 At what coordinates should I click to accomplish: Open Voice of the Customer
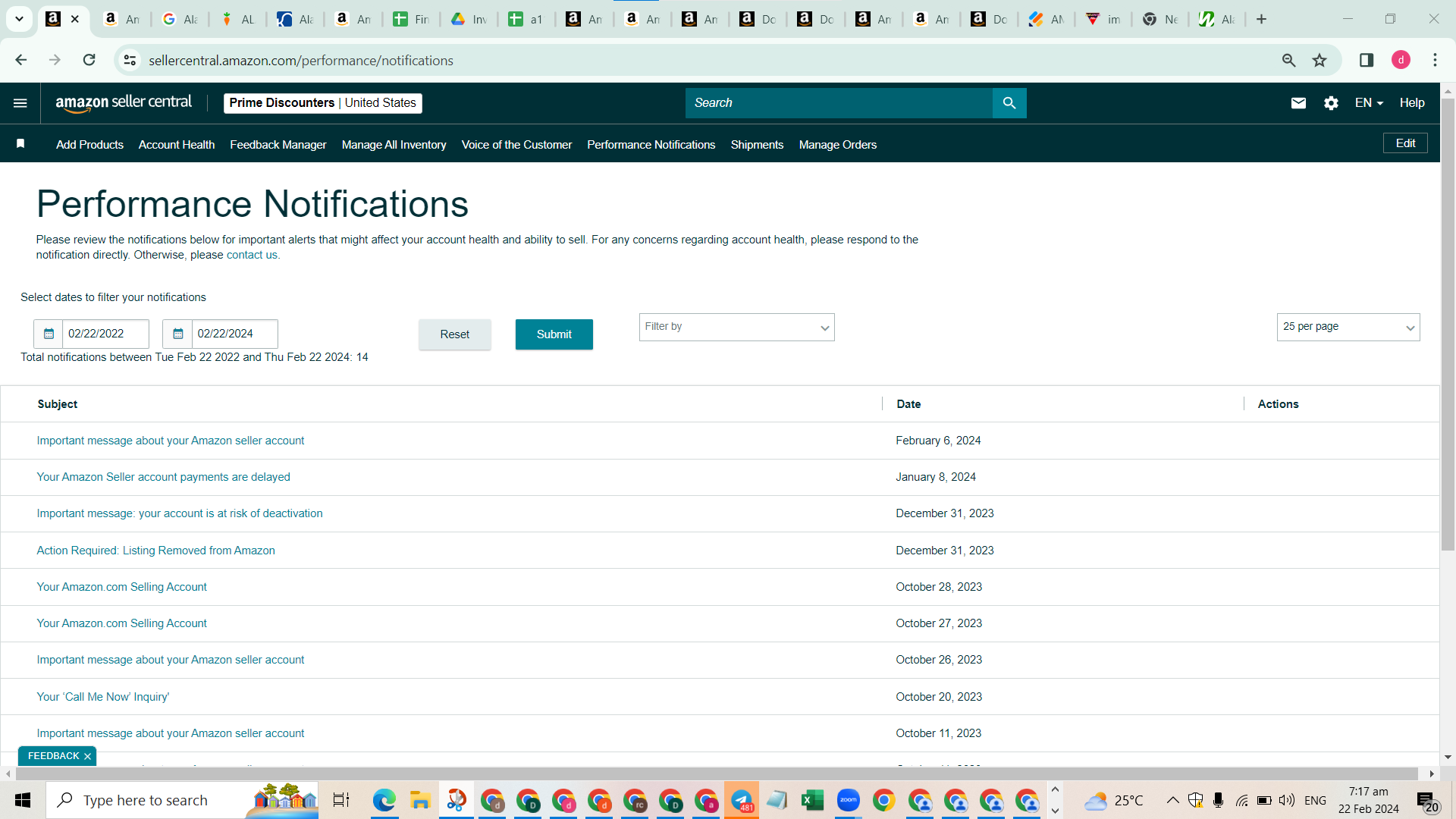click(x=516, y=144)
